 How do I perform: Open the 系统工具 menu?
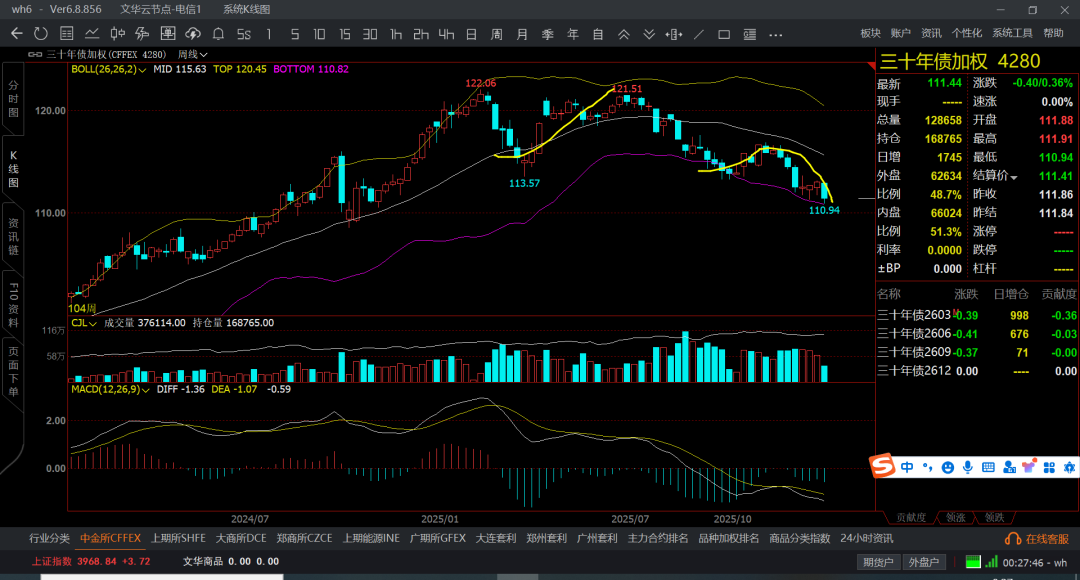(x=1012, y=33)
